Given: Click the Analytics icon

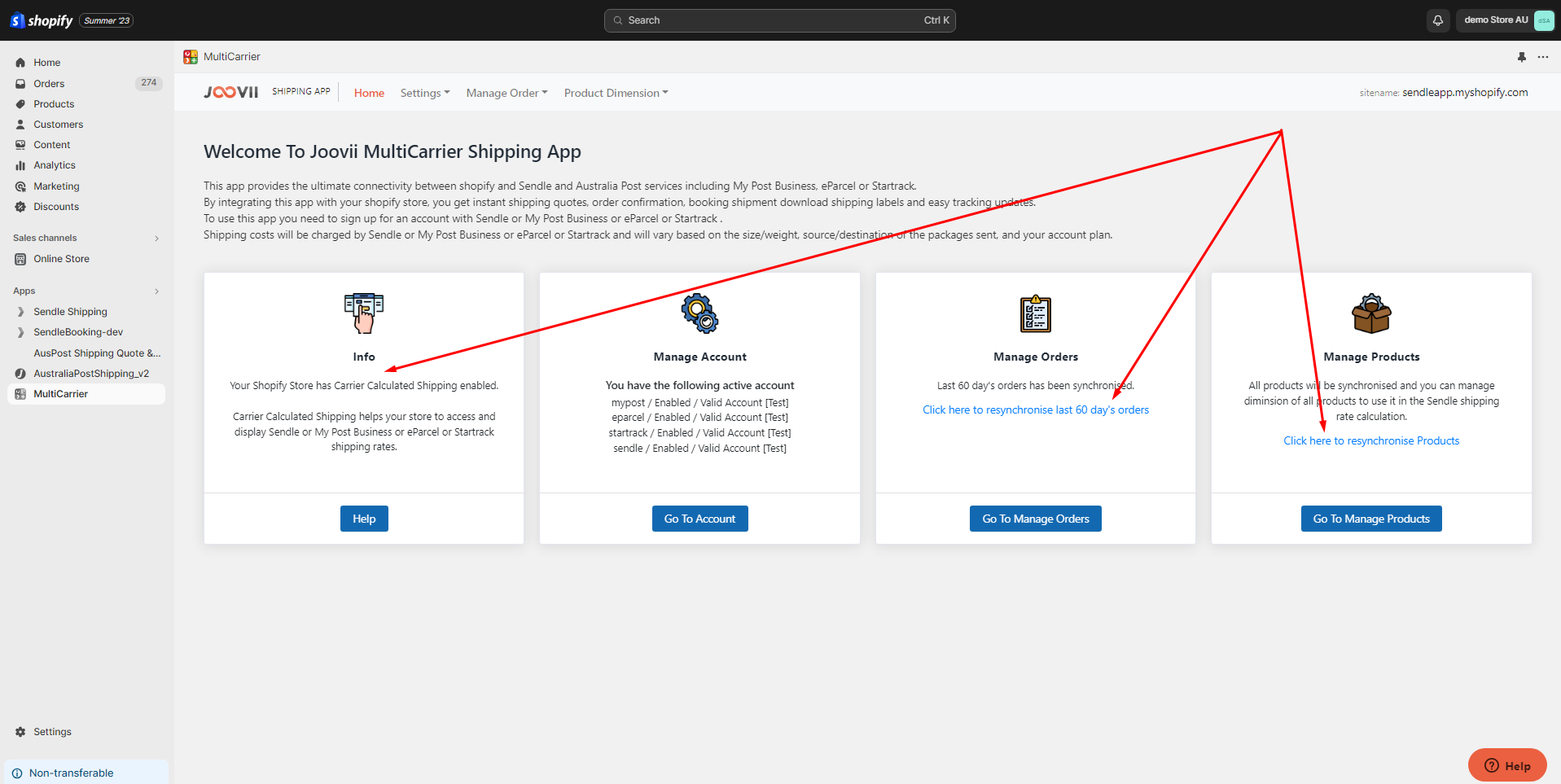Looking at the screenshot, I should pos(20,164).
